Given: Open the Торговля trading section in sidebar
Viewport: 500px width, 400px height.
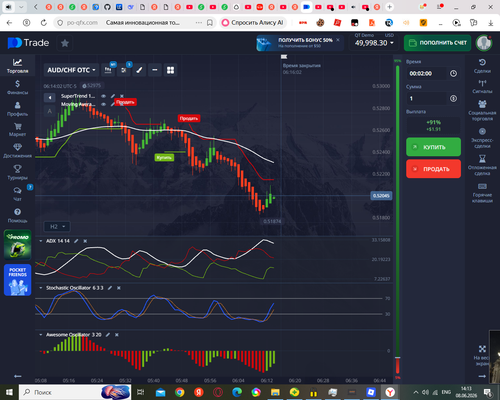Looking at the screenshot, I should 17,66.
